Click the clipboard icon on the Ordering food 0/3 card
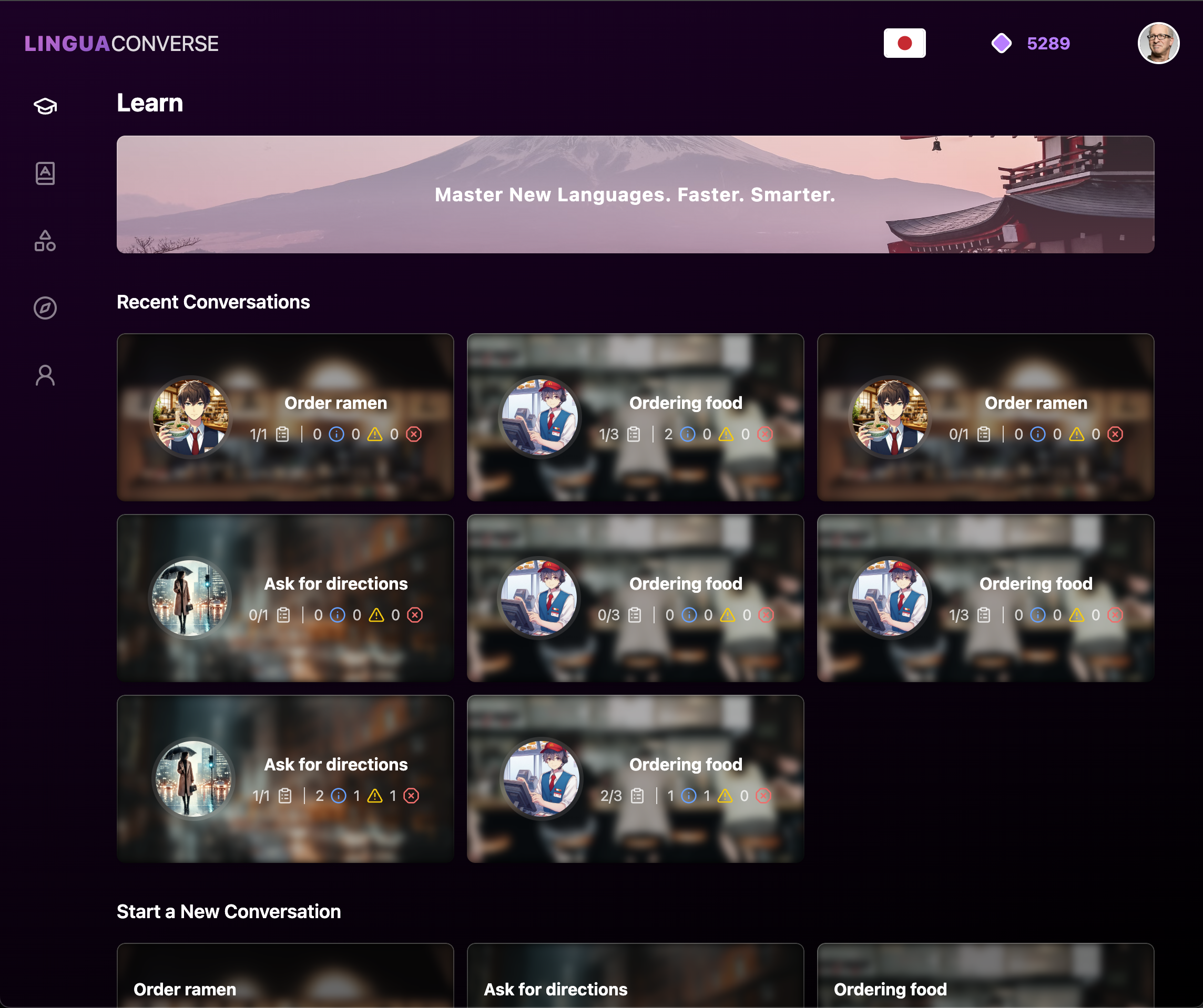This screenshot has height=1008, width=1203. click(x=635, y=615)
